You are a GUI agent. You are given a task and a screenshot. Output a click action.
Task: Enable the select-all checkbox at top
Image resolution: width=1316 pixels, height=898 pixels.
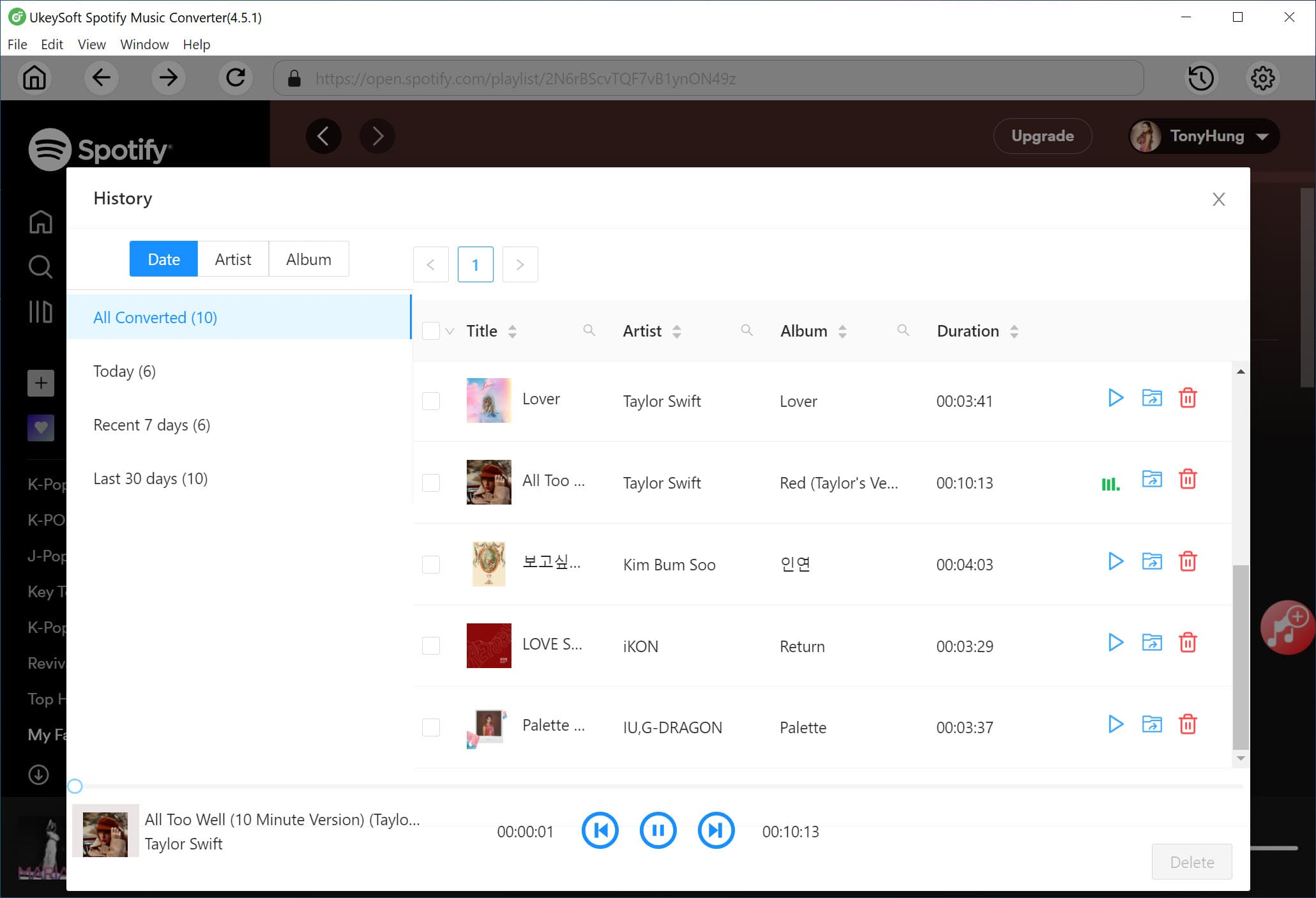pos(431,331)
